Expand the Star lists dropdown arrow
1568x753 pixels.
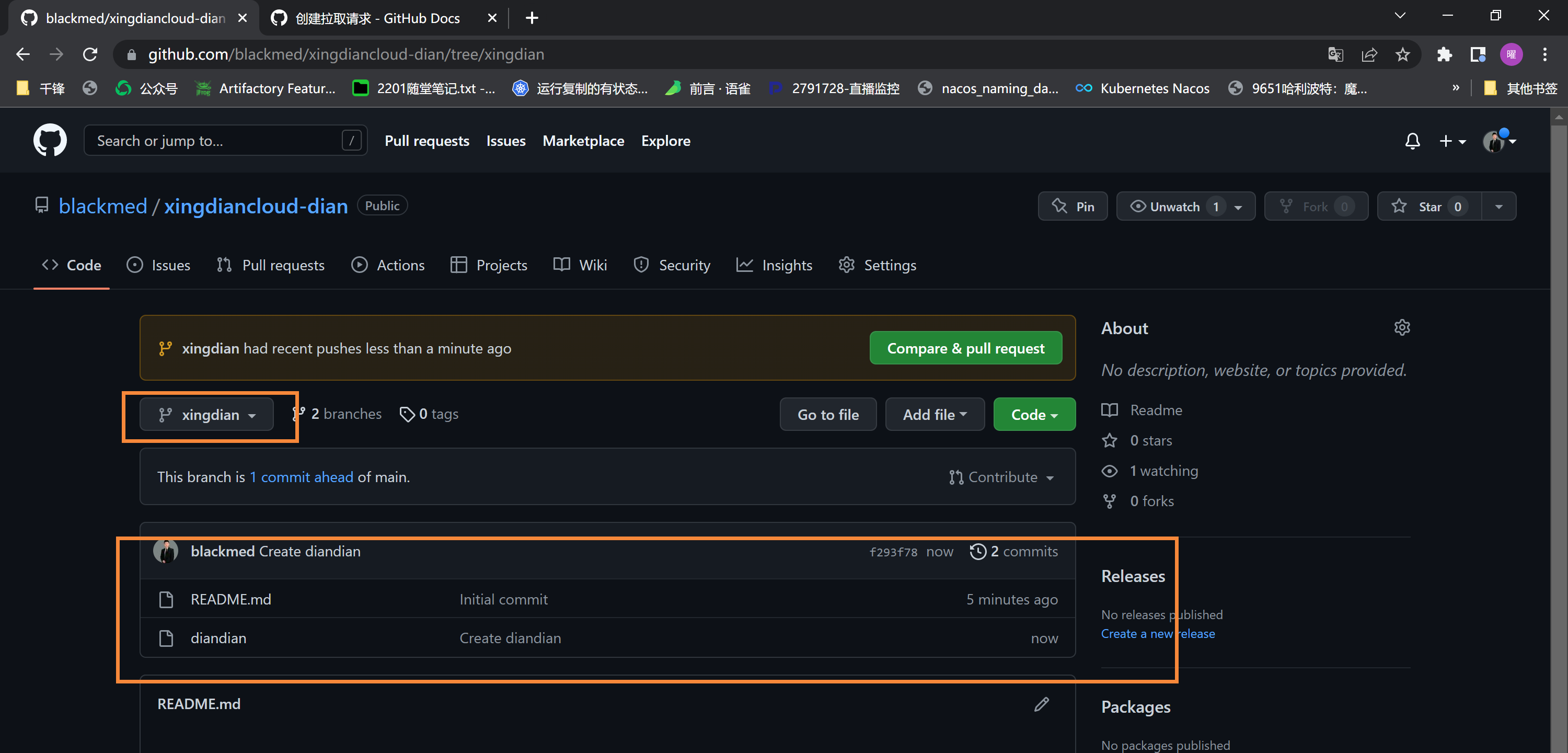point(1498,207)
